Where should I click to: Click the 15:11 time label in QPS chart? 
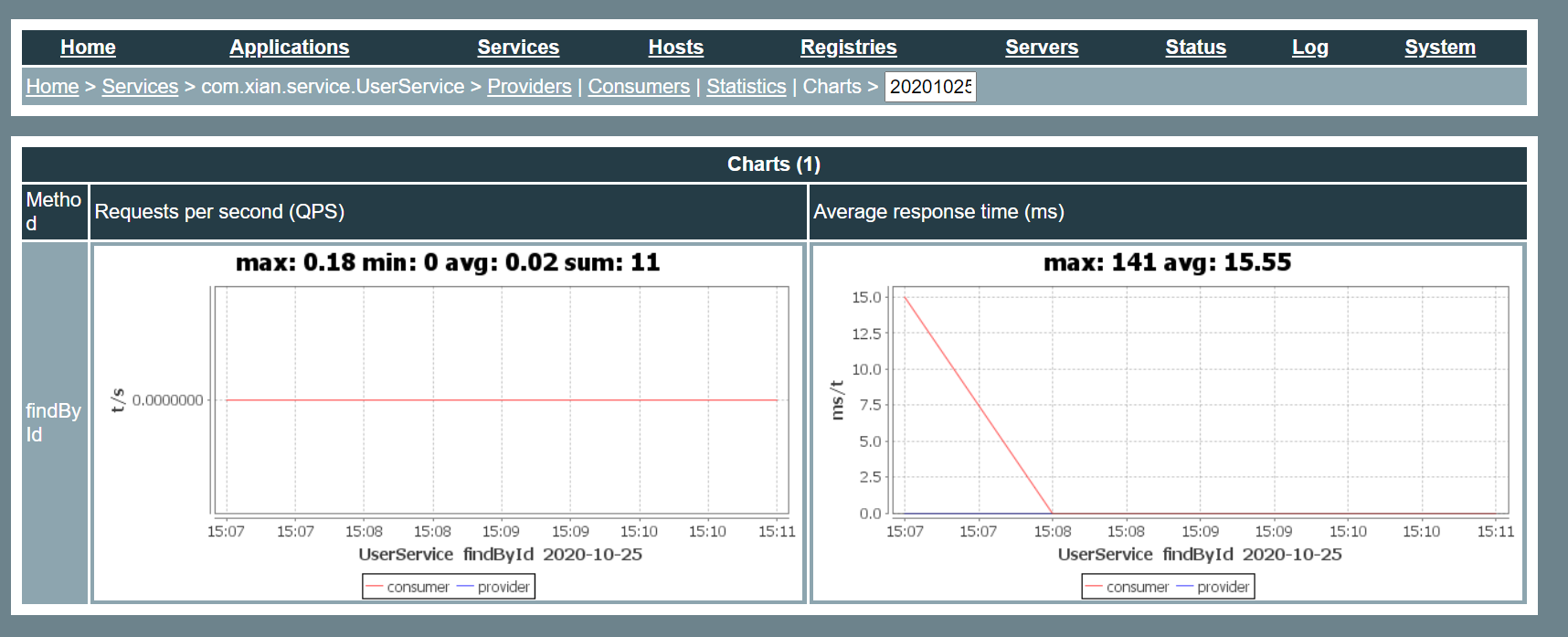pyautogui.click(x=777, y=532)
